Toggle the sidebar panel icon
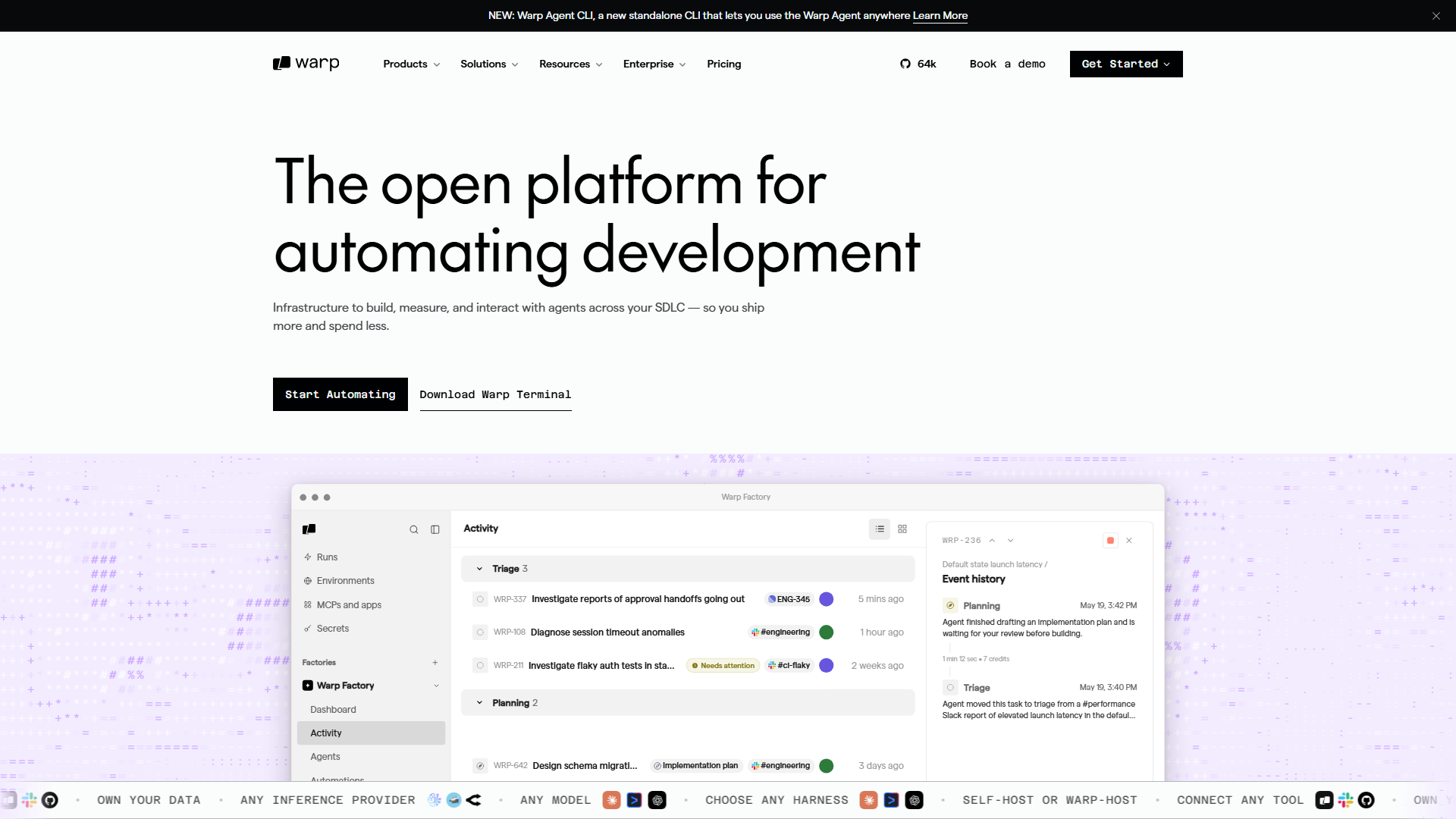Viewport: 1456px width, 819px height. point(435,529)
